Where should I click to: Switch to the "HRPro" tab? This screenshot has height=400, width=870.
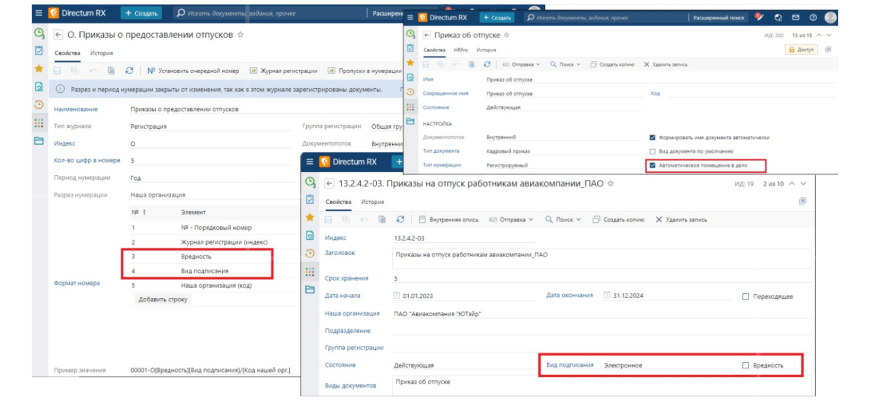(x=460, y=49)
